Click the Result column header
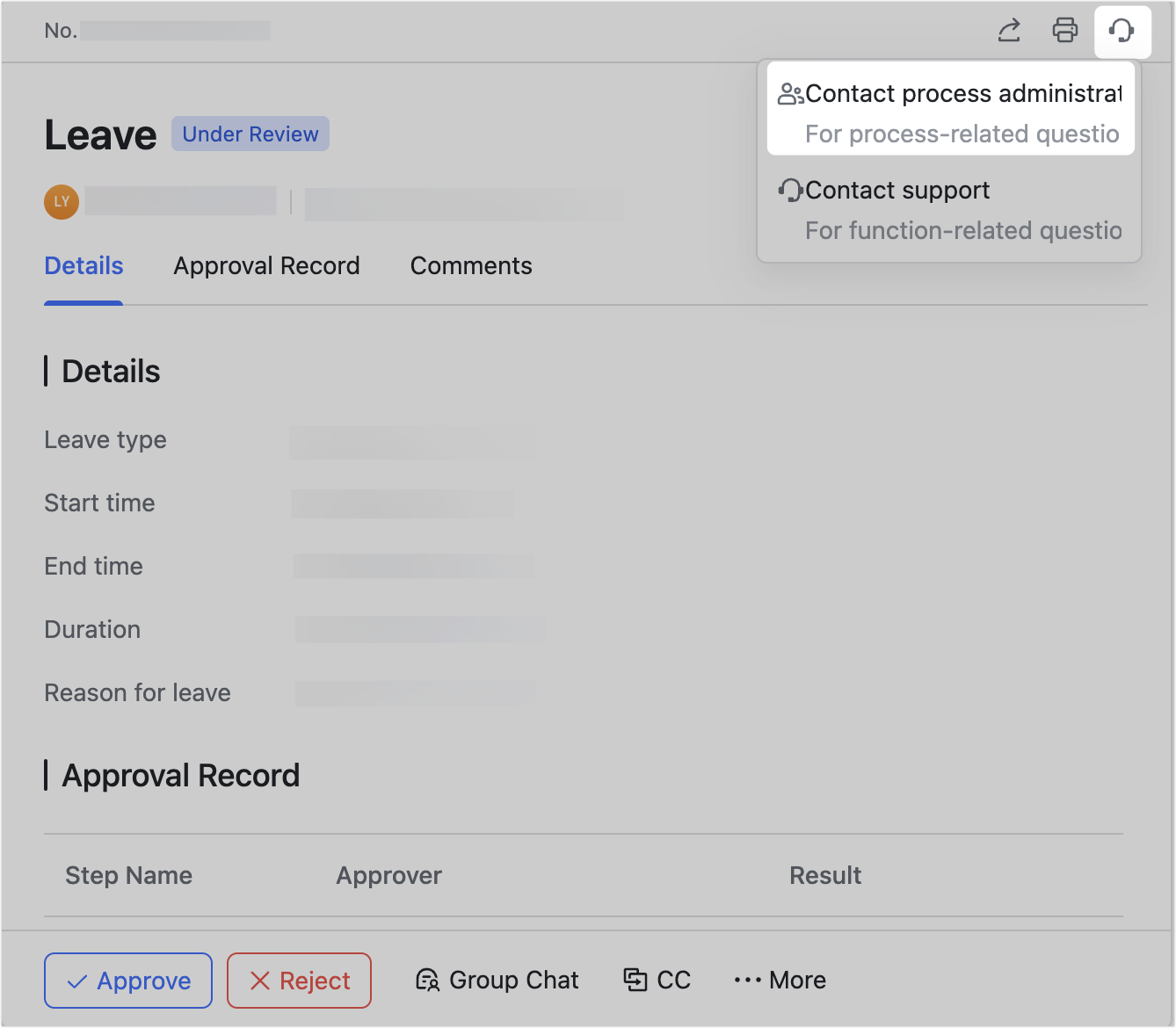Image resolution: width=1176 pixels, height=1028 pixels. point(825,876)
